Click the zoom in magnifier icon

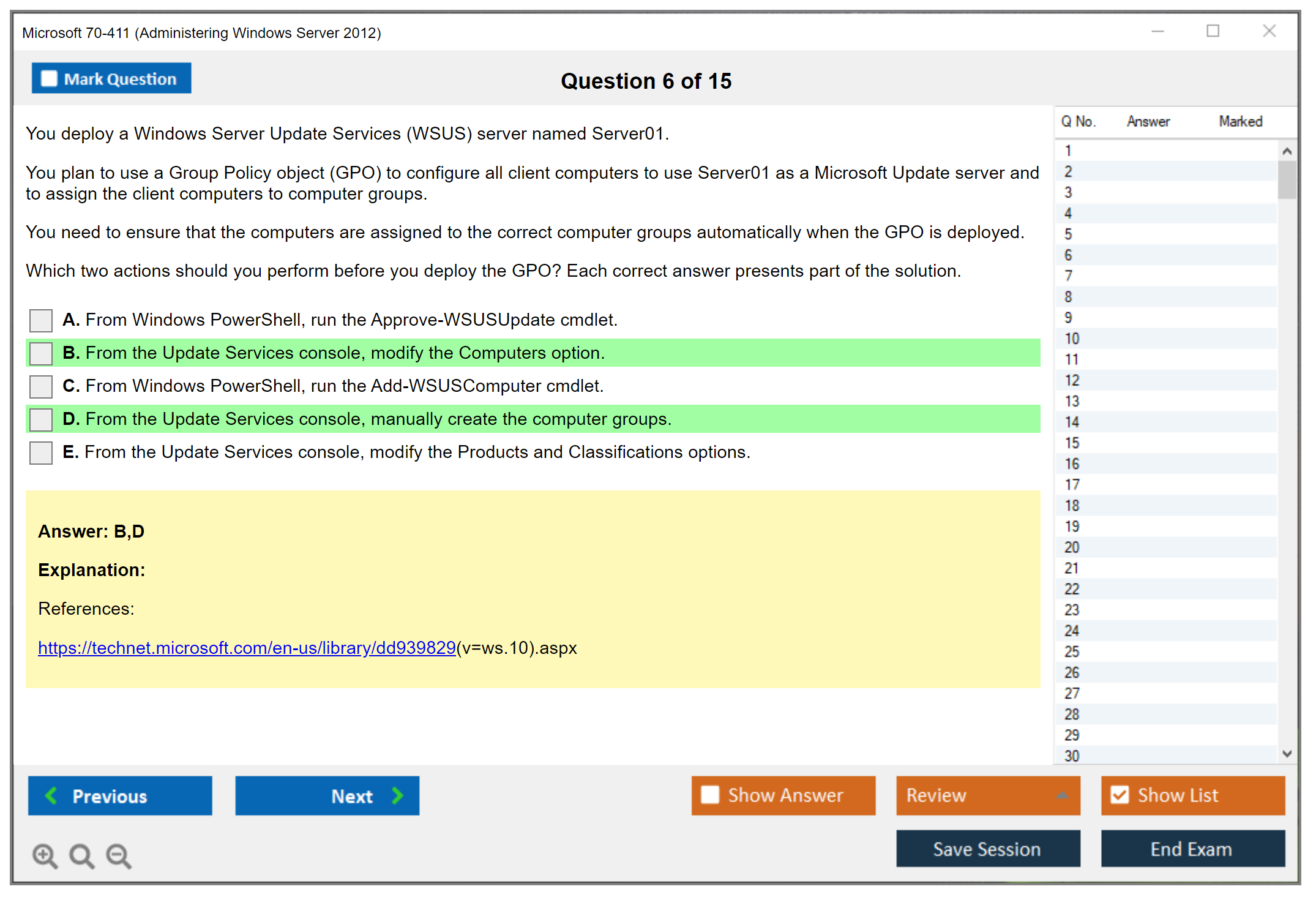pyautogui.click(x=45, y=855)
